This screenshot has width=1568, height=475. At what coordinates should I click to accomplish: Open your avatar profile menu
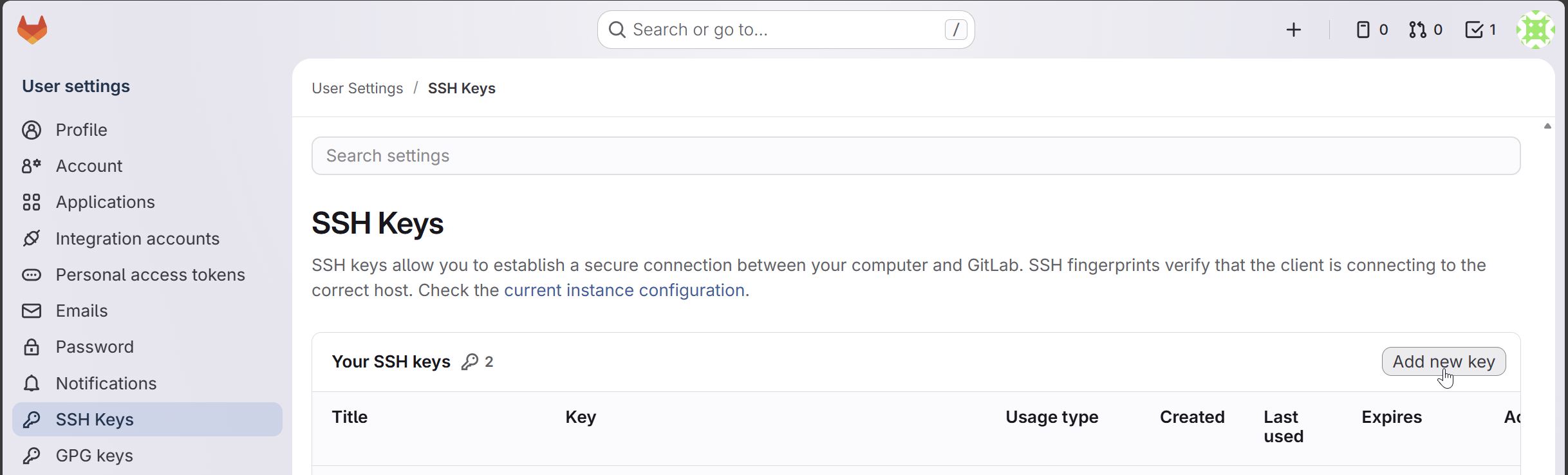click(x=1536, y=29)
